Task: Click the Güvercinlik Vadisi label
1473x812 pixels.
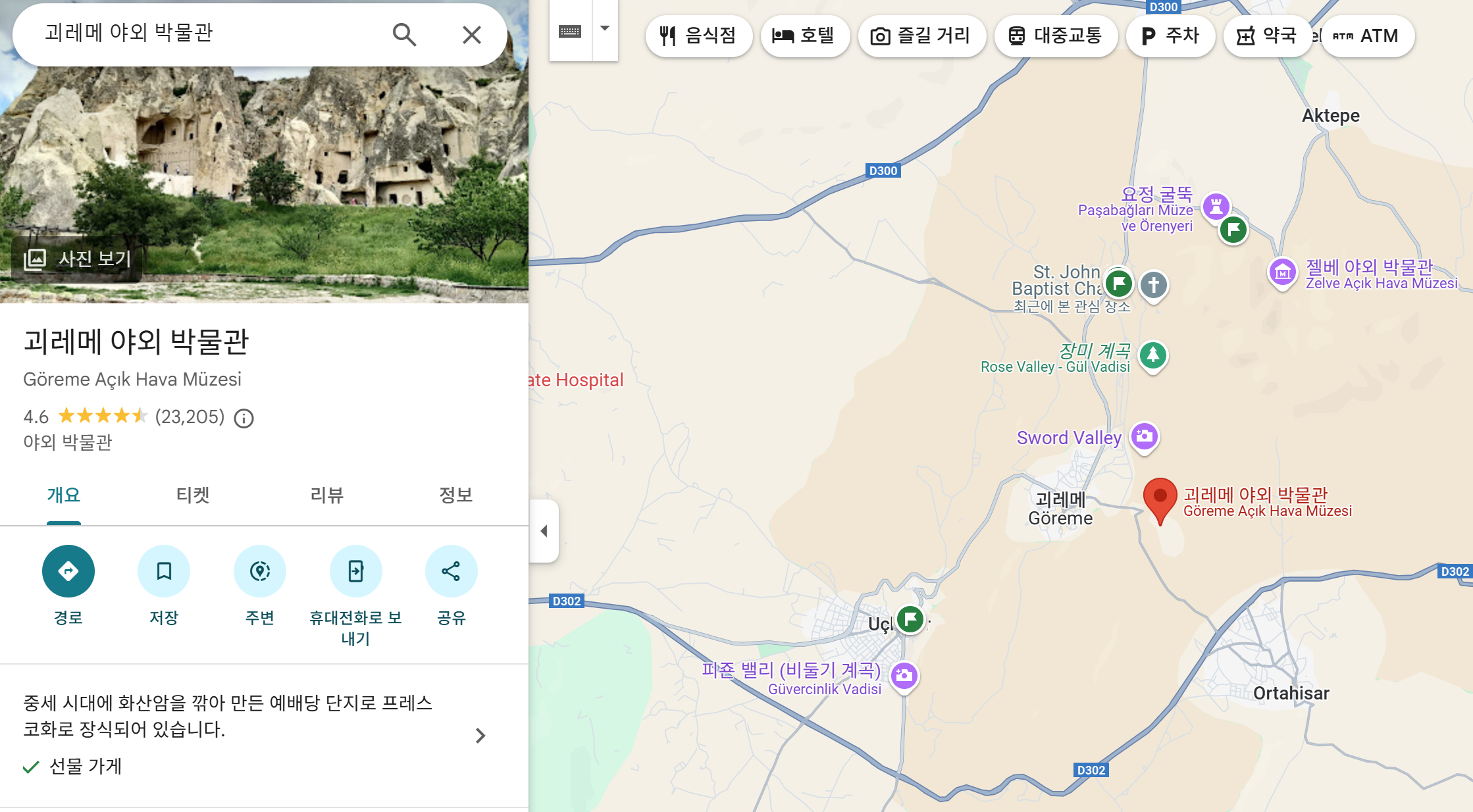Action: pos(825,689)
